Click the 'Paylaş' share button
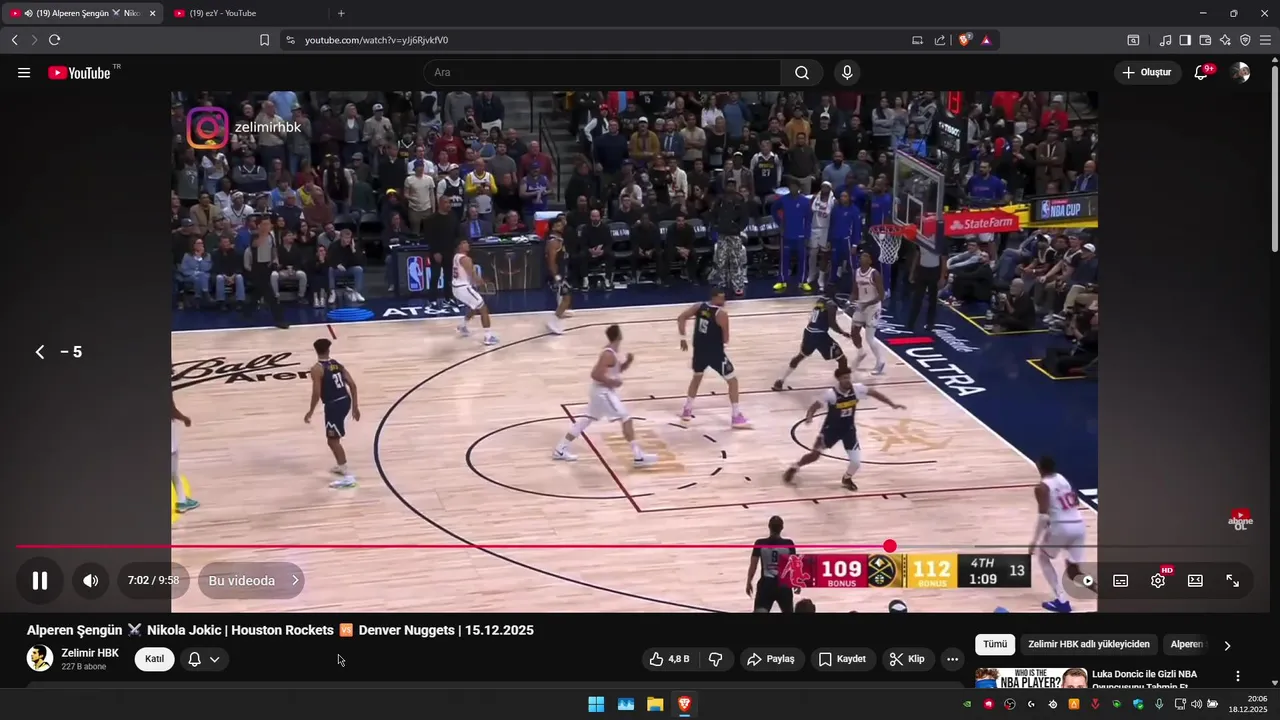 [x=771, y=659]
